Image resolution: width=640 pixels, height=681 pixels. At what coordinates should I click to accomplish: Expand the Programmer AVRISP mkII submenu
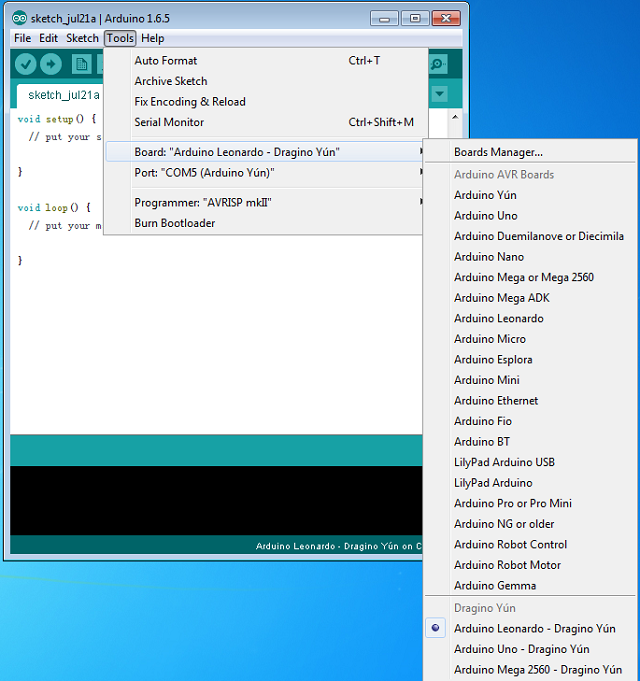264,202
